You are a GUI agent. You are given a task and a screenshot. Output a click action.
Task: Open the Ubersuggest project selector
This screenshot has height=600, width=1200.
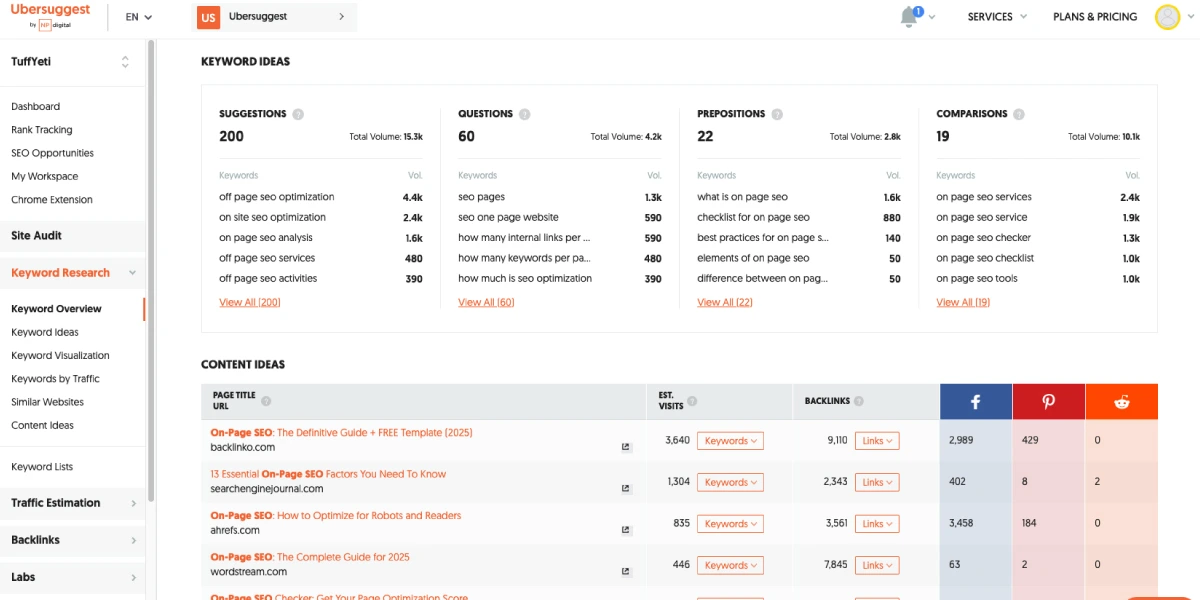(274, 17)
